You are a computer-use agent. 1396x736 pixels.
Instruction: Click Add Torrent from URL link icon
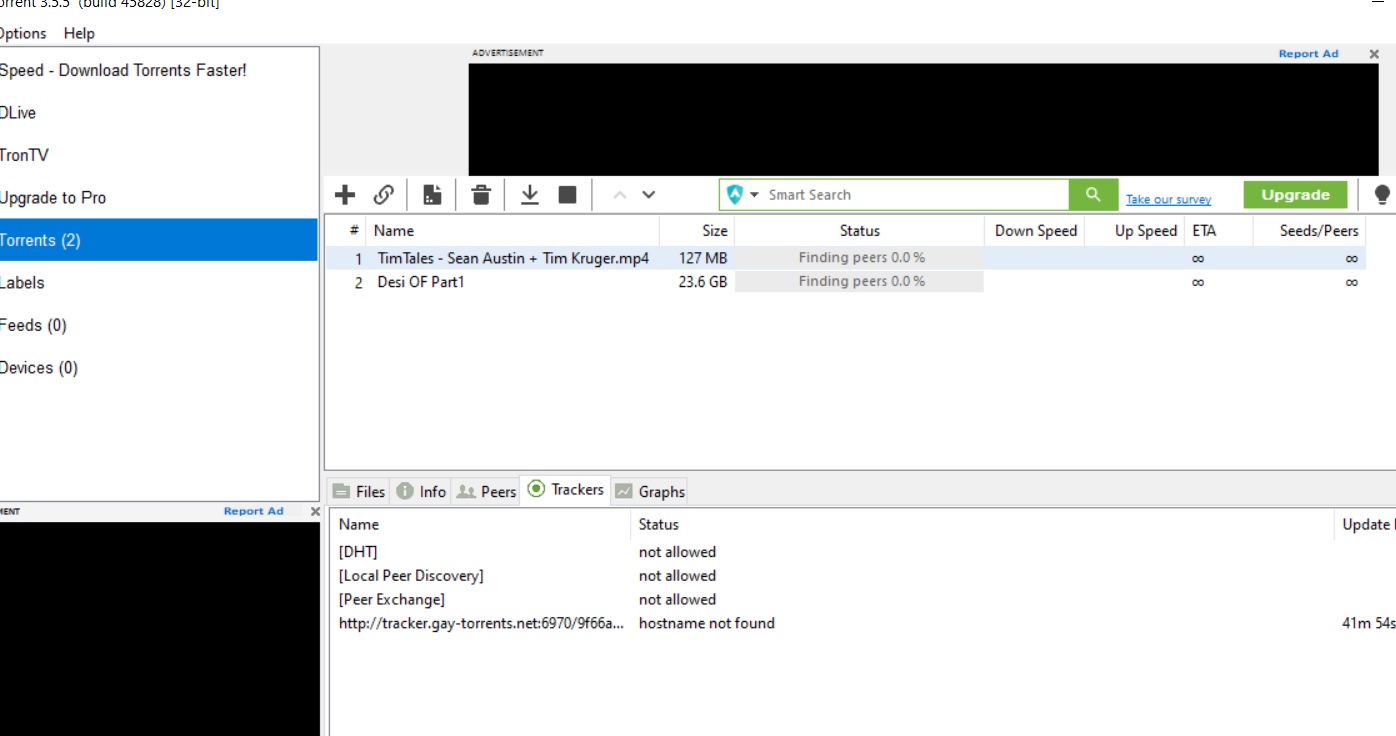tap(384, 195)
